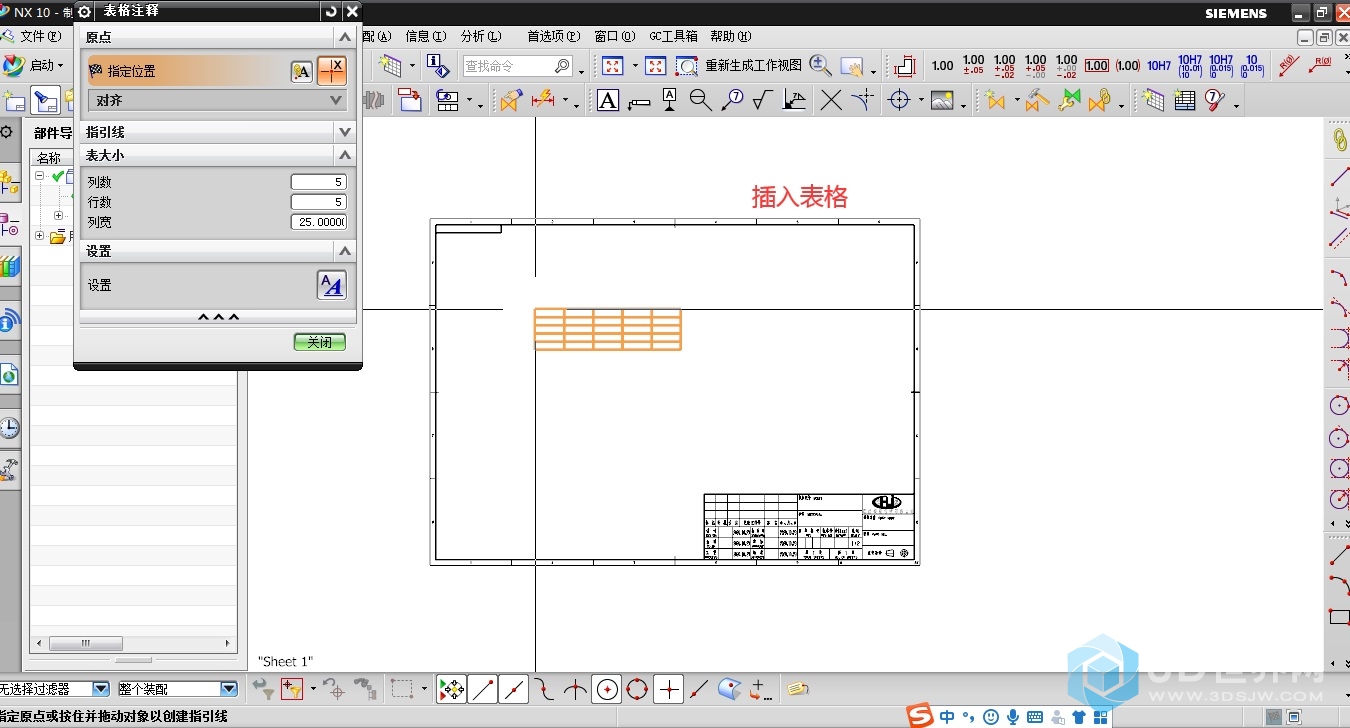Click the weld symbol icon
Image resolution: width=1350 pixels, height=728 pixels.
click(x=794, y=100)
